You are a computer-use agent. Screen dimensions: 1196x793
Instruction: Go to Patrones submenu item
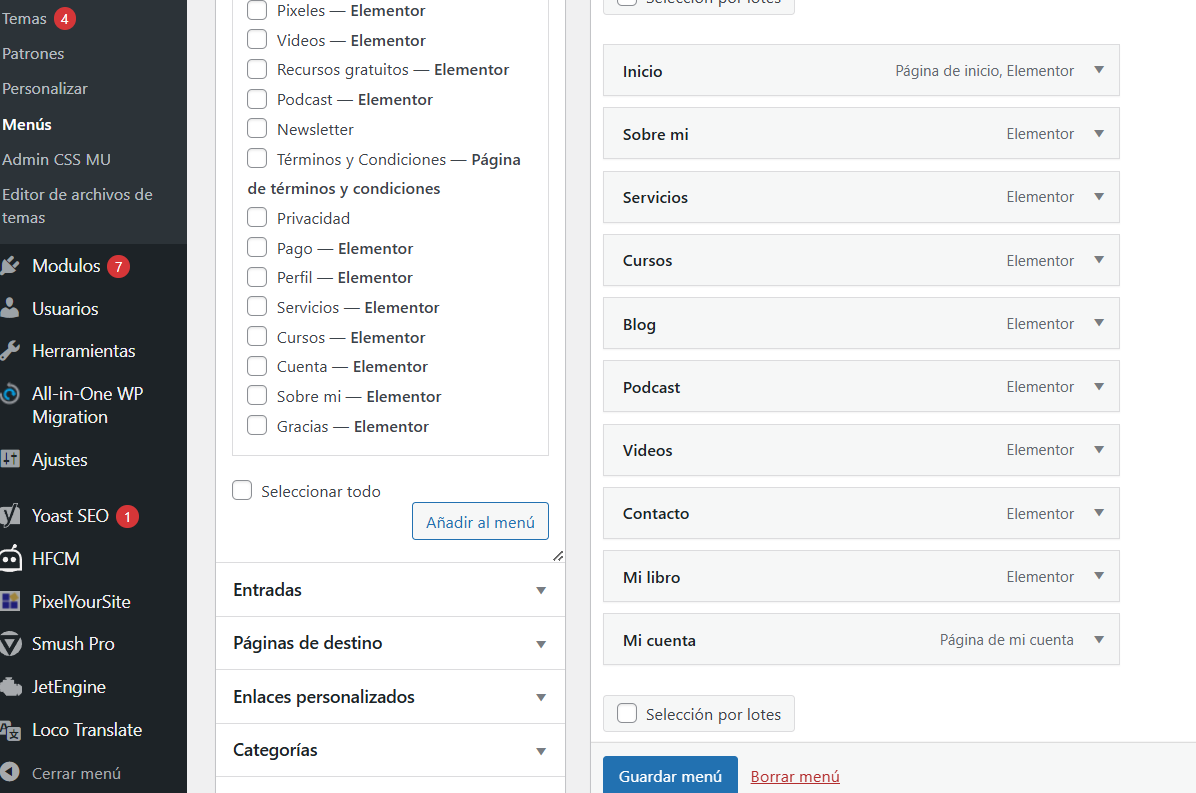(33, 53)
